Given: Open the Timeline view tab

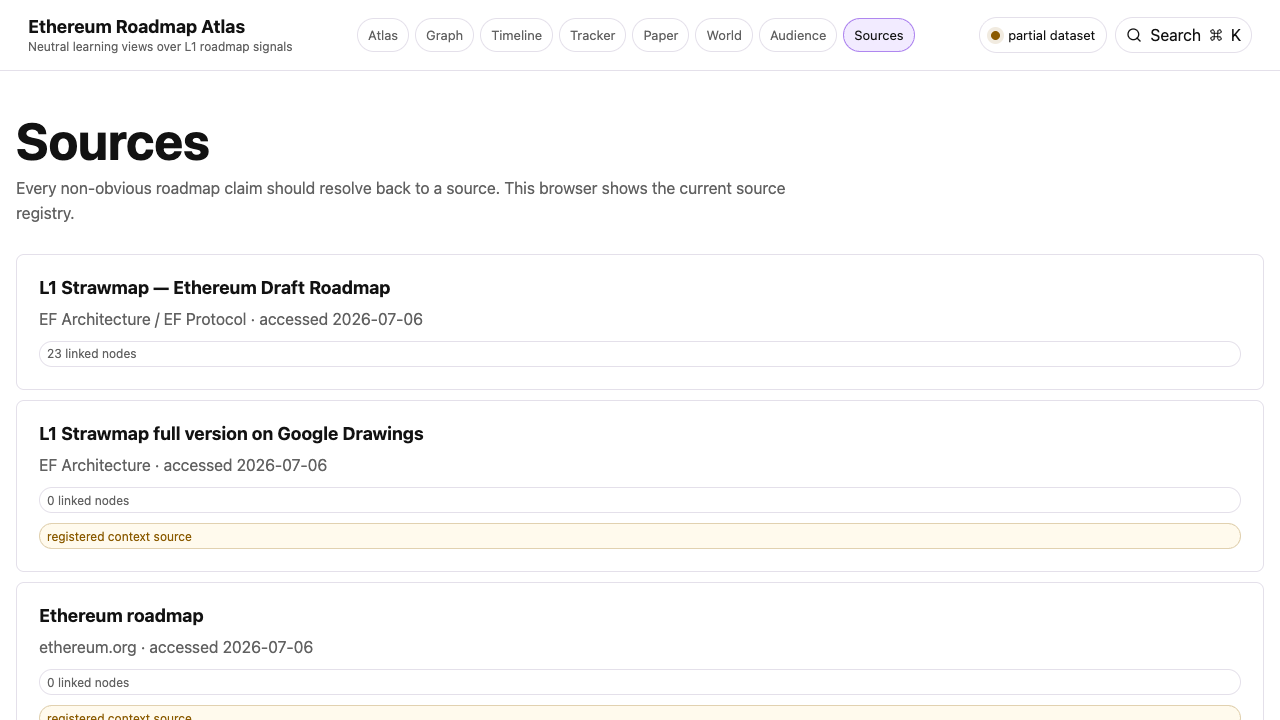Looking at the screenshot, I should 517,35.
